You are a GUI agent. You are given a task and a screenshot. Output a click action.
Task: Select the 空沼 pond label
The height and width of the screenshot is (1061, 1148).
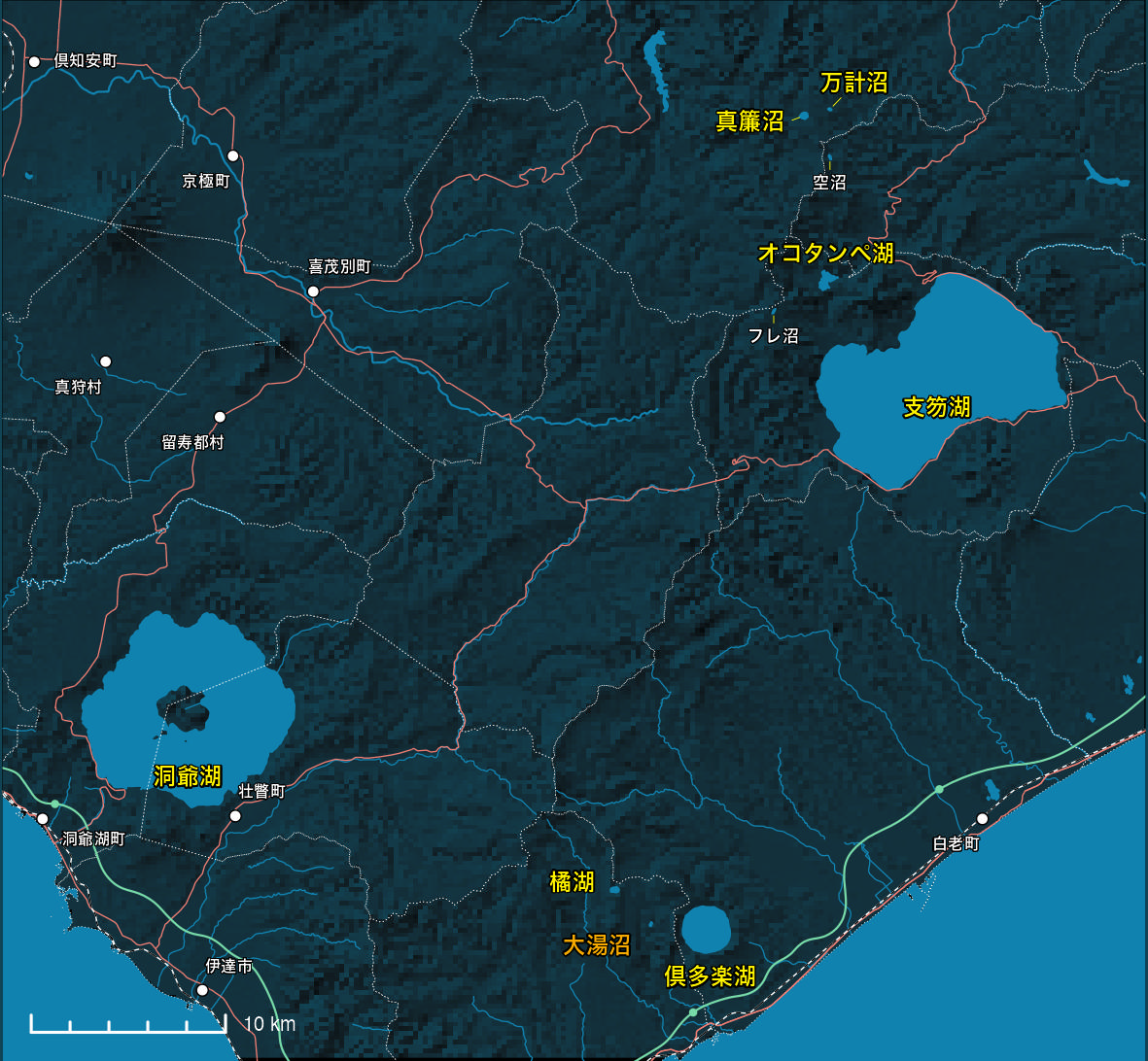(x=829, y=183)
